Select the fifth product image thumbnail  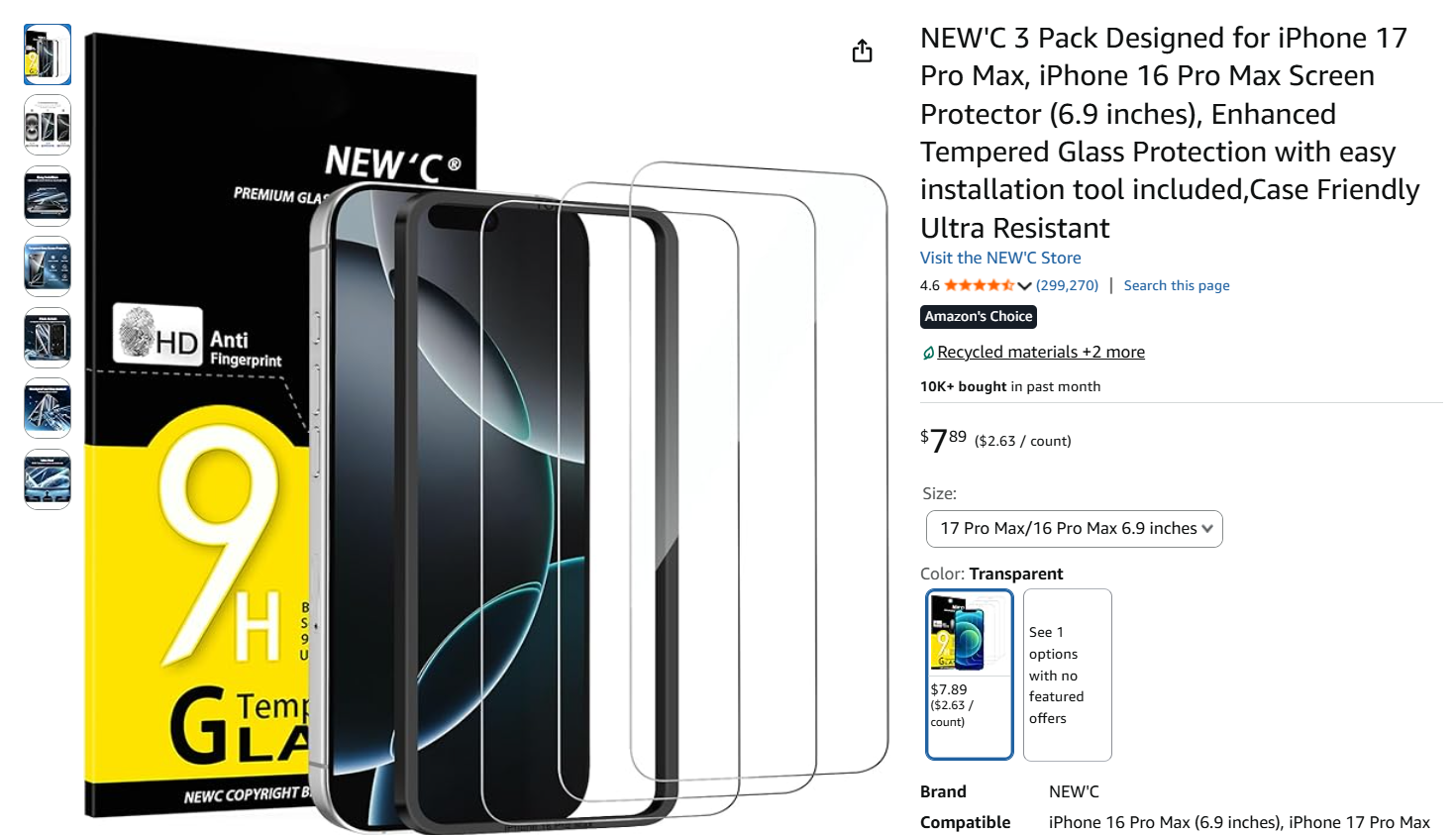point(48,338)
